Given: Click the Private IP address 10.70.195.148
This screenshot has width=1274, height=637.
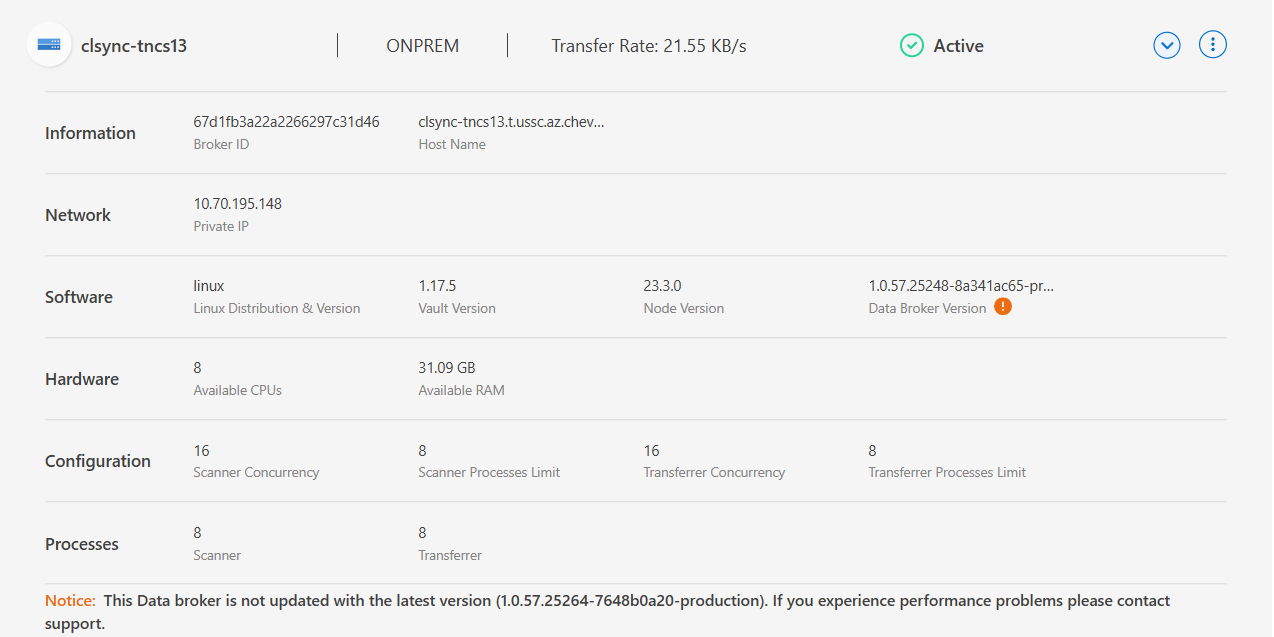Looking at the screenshot, I should pos(237,203).
